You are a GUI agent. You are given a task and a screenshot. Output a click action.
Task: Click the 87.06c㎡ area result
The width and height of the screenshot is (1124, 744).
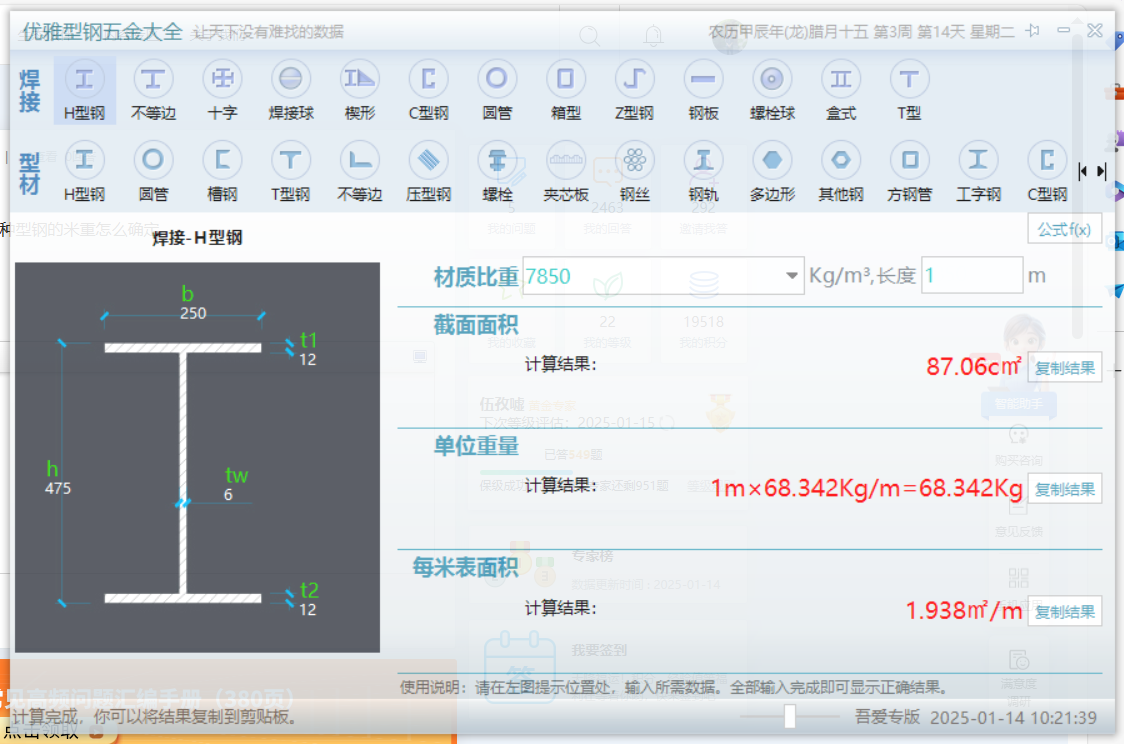click(x=973, y=366)
